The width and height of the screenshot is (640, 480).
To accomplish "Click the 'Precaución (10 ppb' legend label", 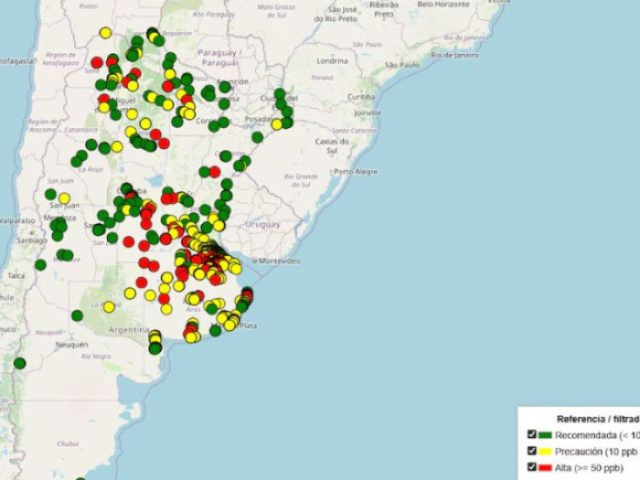I will pyautogui.click(x=596, y=452).
